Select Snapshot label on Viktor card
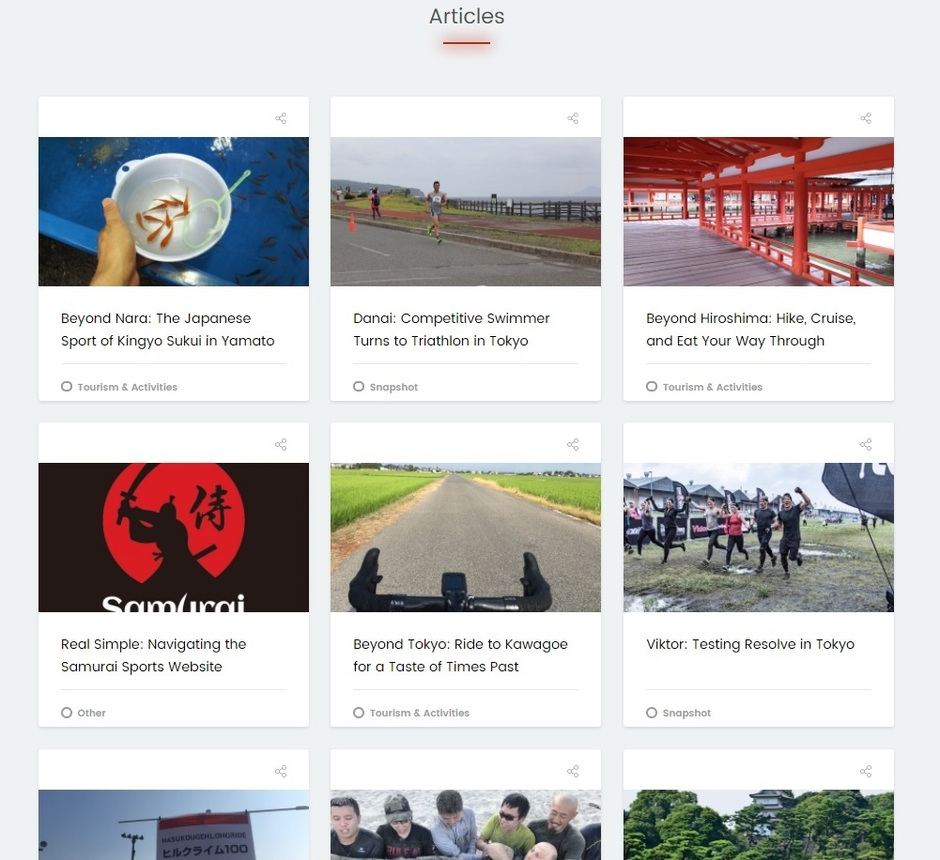Image resolution: width=940 pixels, height=860 pixels. click(686, 713)
